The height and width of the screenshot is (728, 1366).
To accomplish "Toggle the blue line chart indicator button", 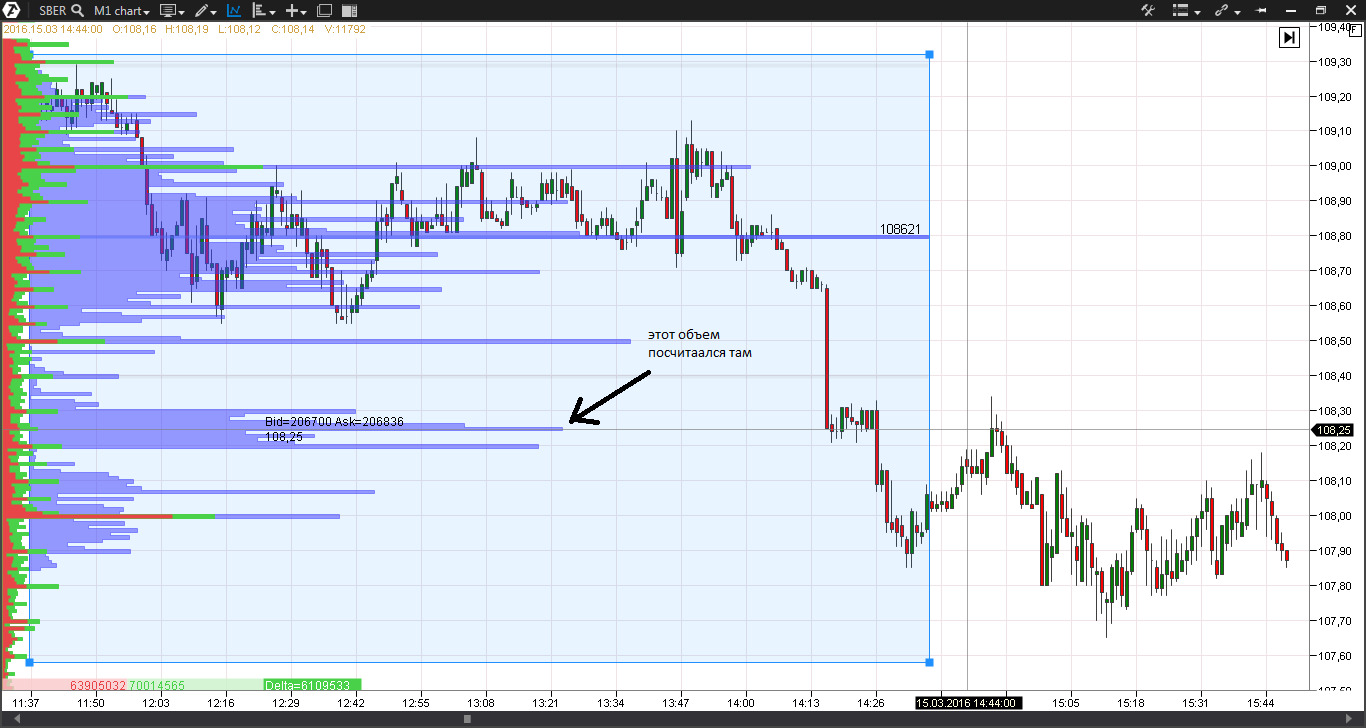I will point(234,10).
